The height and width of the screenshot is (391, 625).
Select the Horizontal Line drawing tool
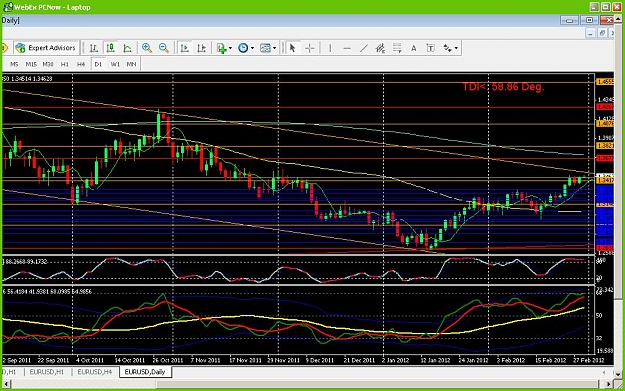point(347,48)
